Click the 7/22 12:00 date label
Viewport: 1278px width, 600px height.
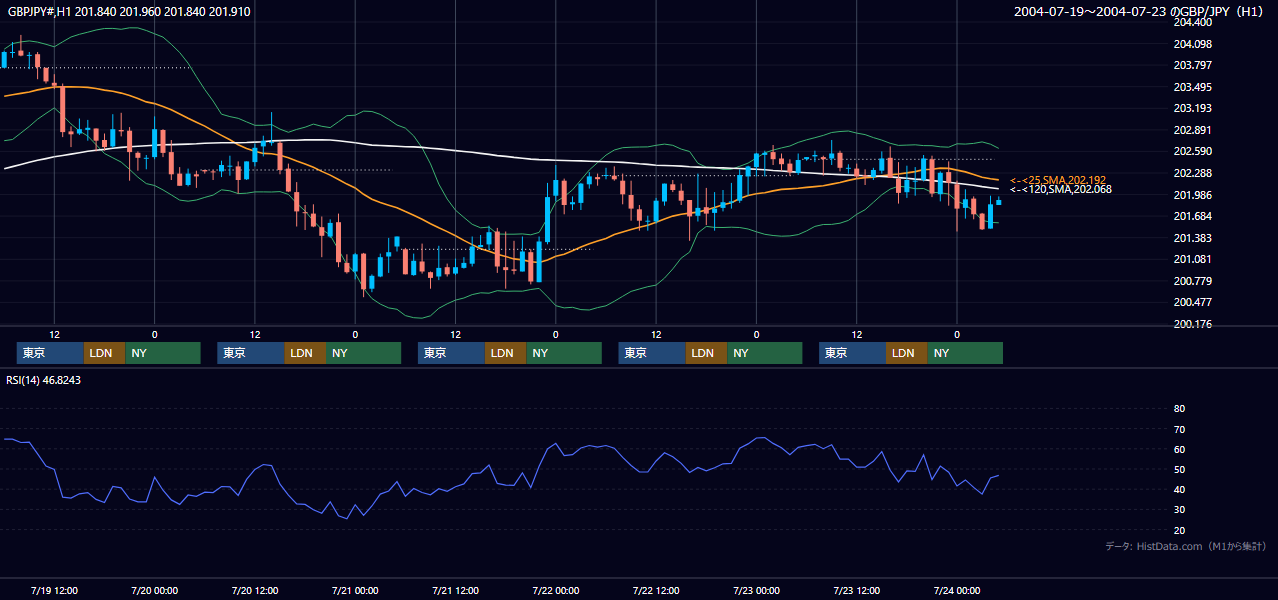pos(656,590)
